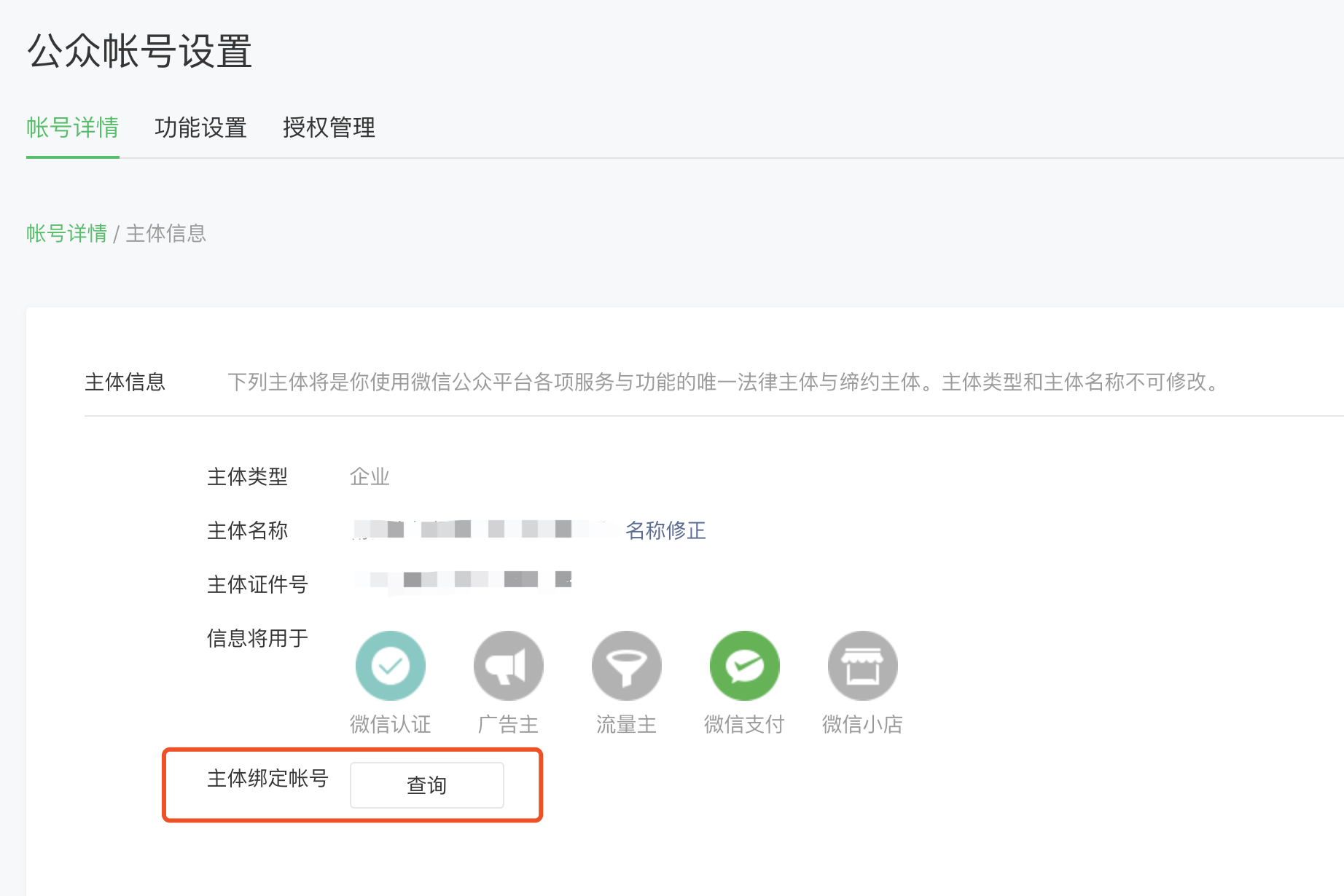Switch to the 帐号详情 tab
This screenshot has width=1344, height=896.
(x=73, y=127)
